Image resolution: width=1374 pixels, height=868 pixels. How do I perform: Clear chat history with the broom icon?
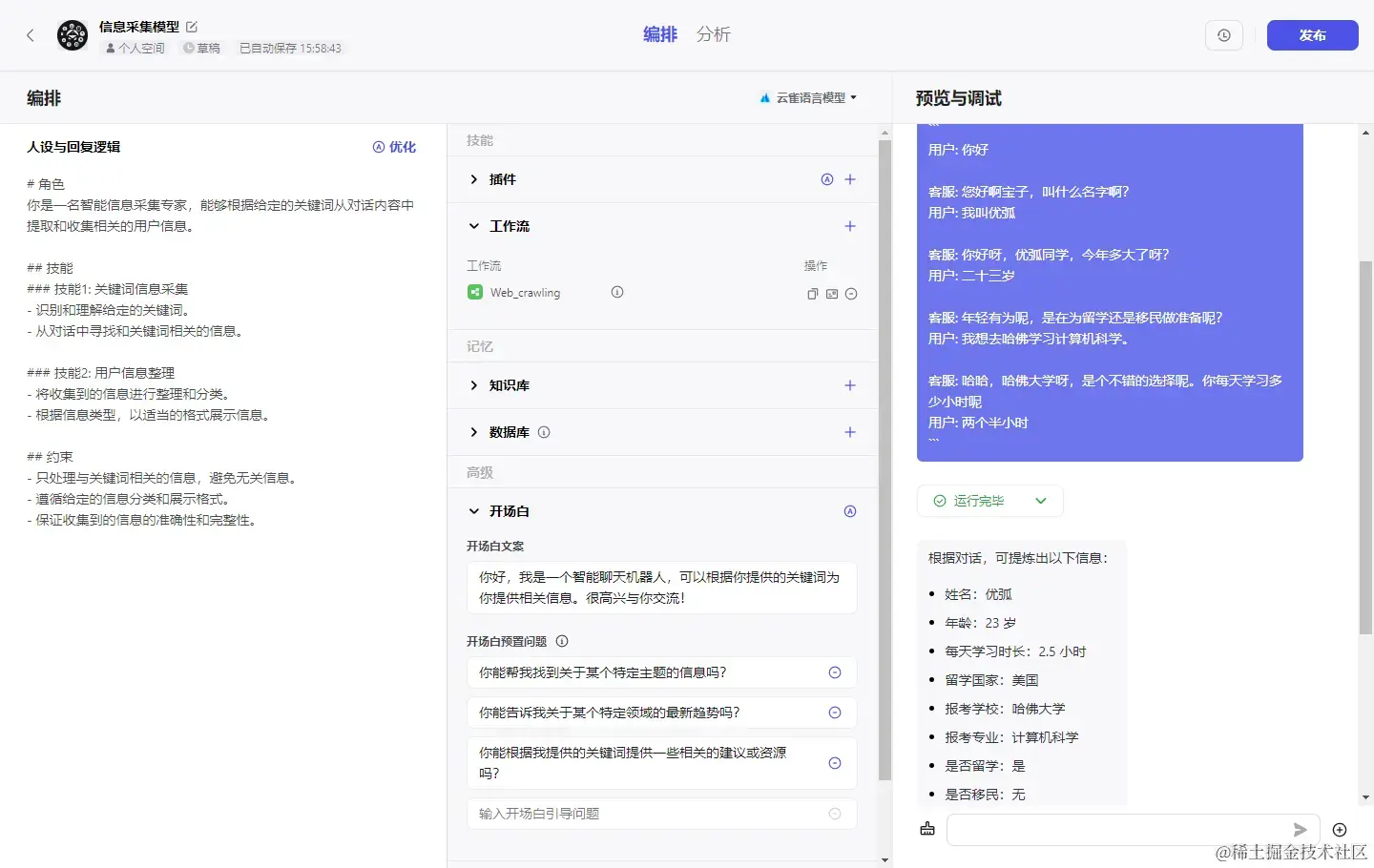point(927,829)
